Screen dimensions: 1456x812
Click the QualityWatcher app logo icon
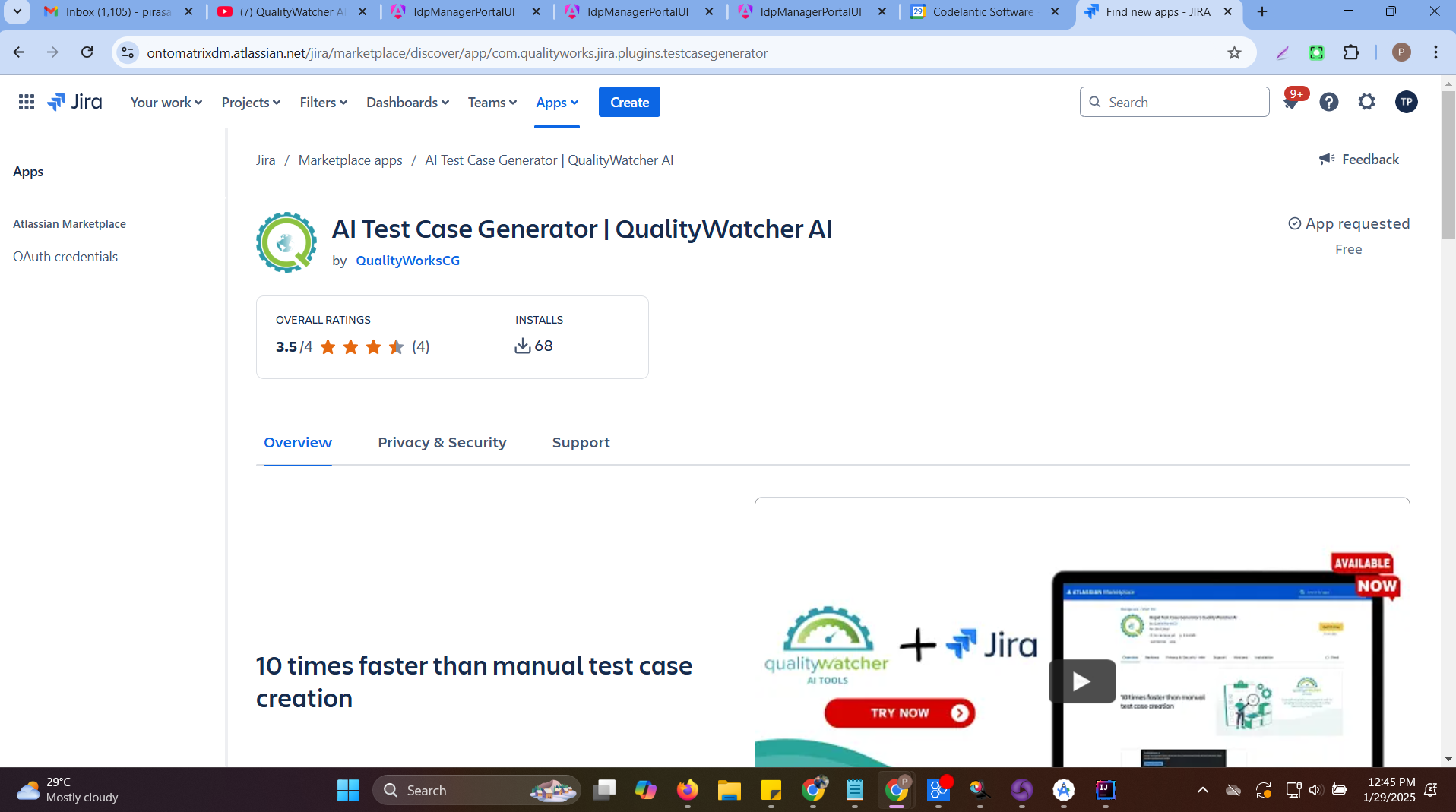point(286,242)
